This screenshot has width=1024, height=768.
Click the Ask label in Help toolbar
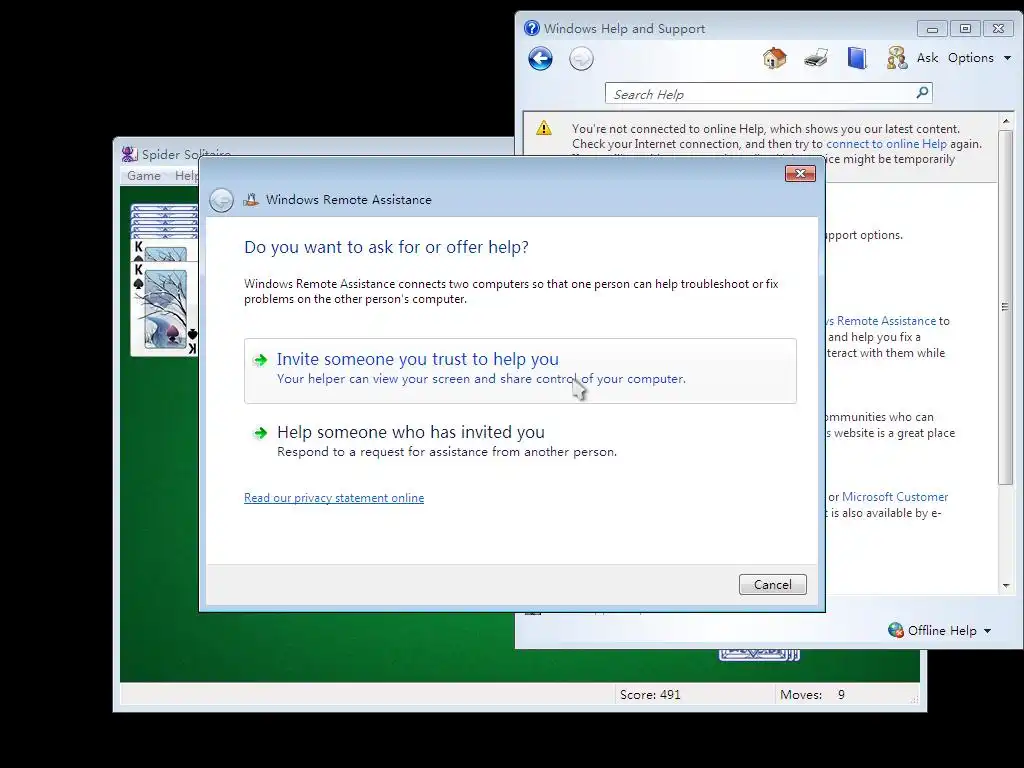(927, 58)
